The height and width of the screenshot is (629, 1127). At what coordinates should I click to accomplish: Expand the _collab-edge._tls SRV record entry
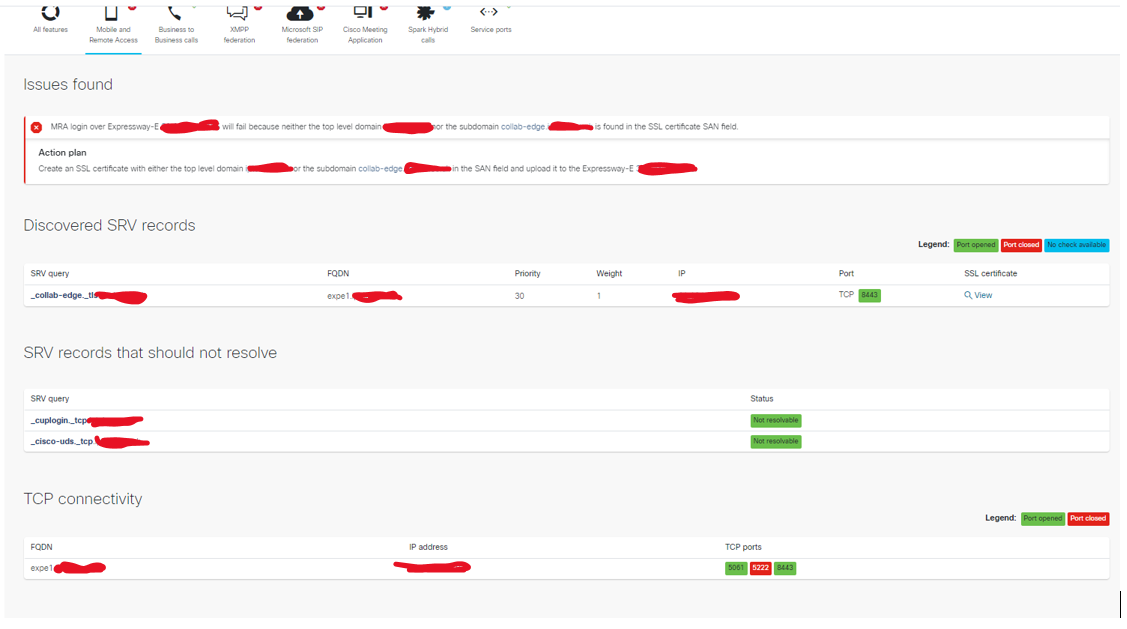tap(60, 295)
